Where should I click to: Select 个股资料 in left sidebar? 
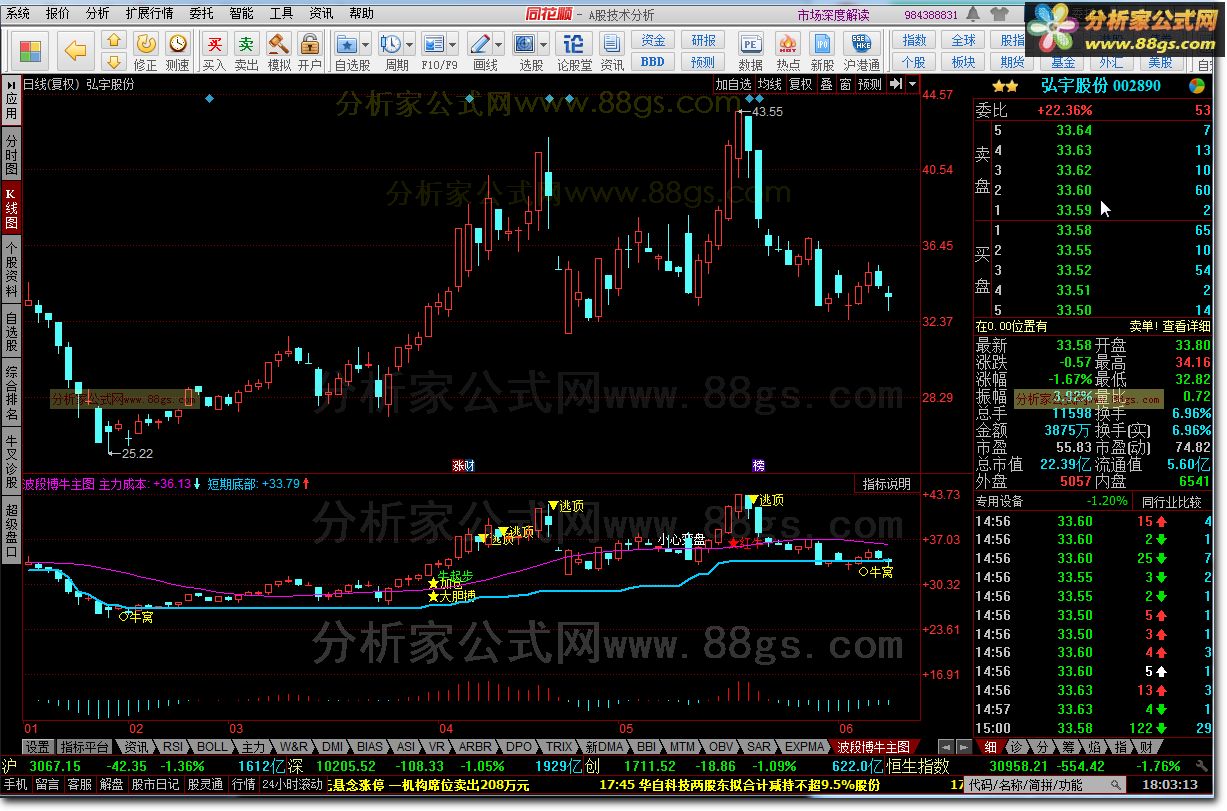pyautogui.click(x=11, y=269)
